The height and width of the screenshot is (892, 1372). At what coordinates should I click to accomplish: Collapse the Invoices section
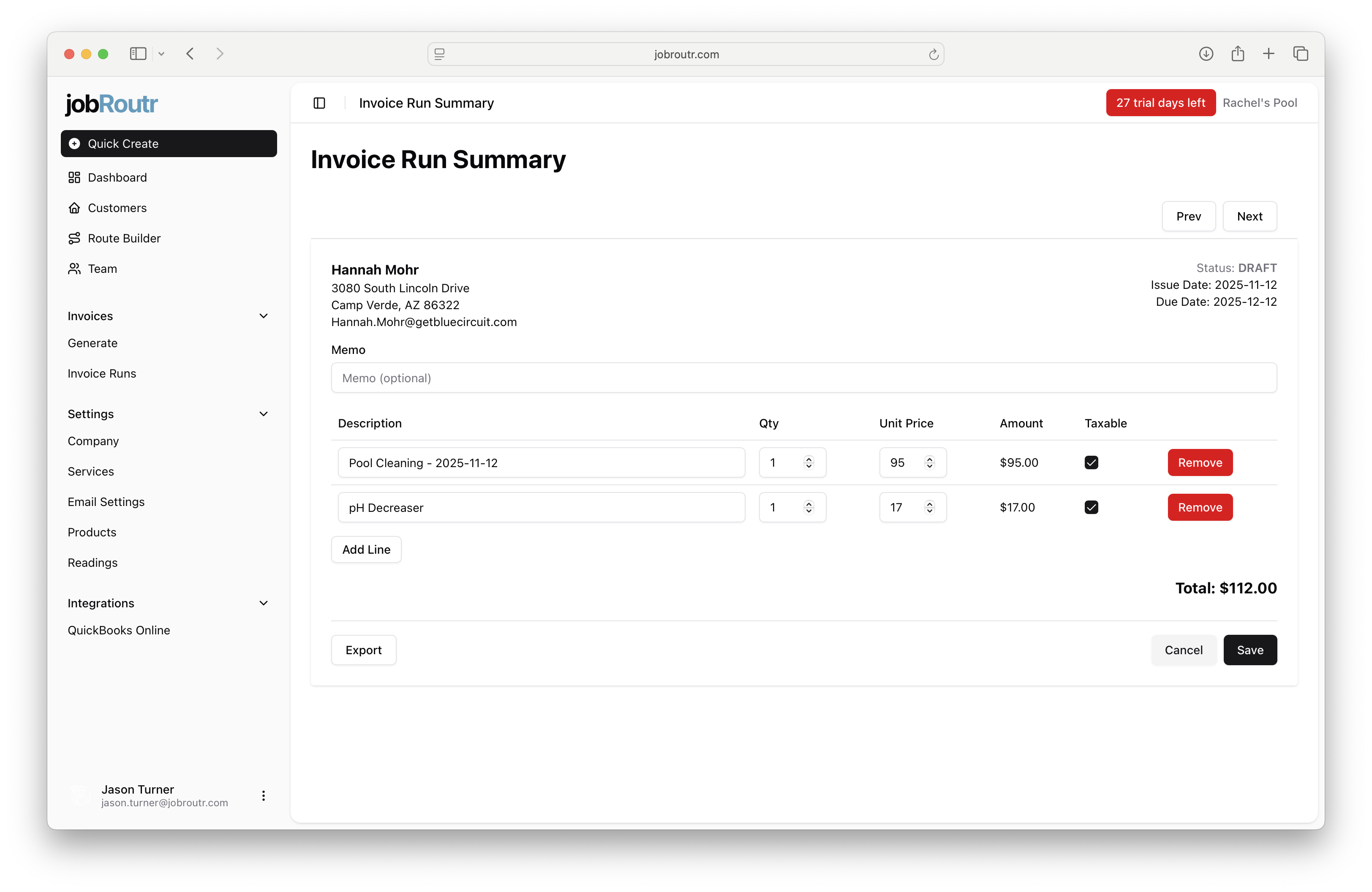coord(264,316)
